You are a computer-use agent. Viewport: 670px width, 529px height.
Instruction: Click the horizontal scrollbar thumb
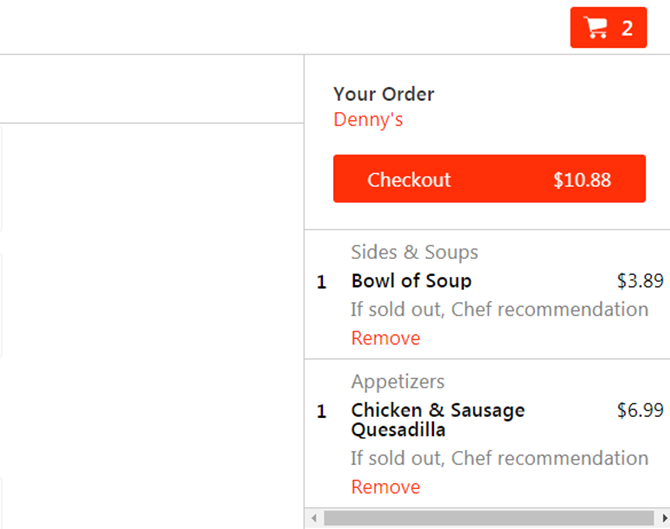[x=489, y=518]
